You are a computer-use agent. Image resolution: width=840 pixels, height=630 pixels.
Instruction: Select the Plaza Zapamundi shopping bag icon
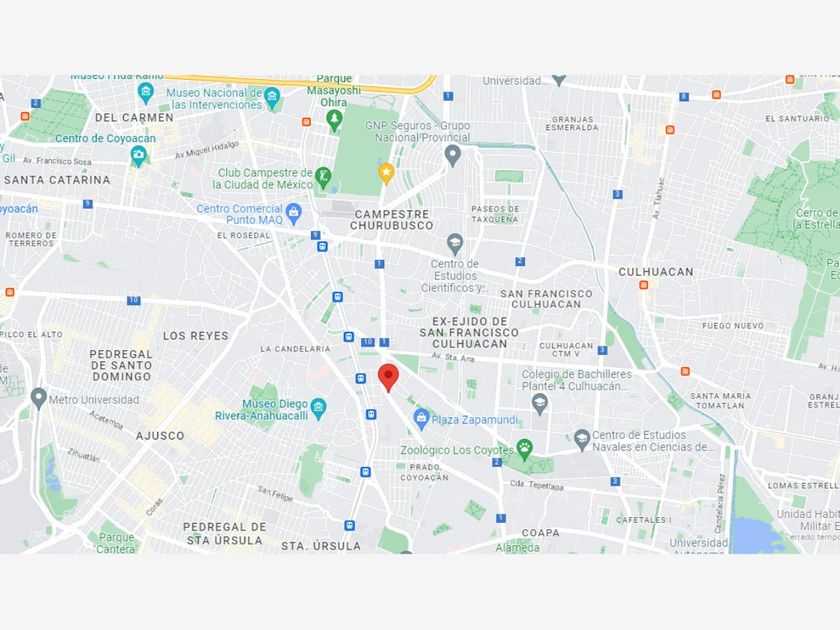[422, 419]
